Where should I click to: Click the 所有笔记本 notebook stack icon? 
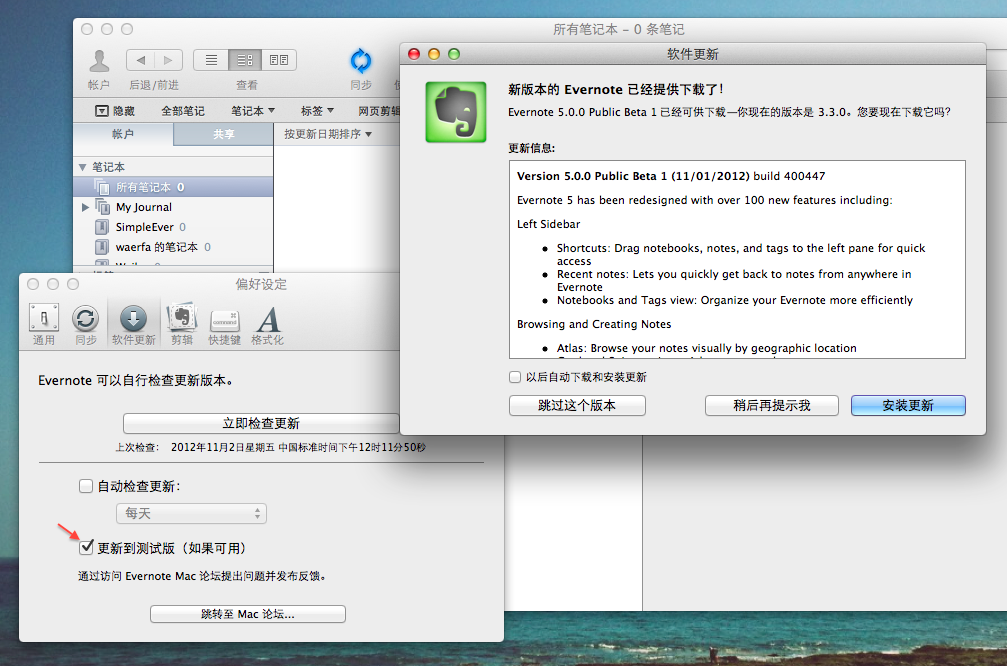pos(102,187)
